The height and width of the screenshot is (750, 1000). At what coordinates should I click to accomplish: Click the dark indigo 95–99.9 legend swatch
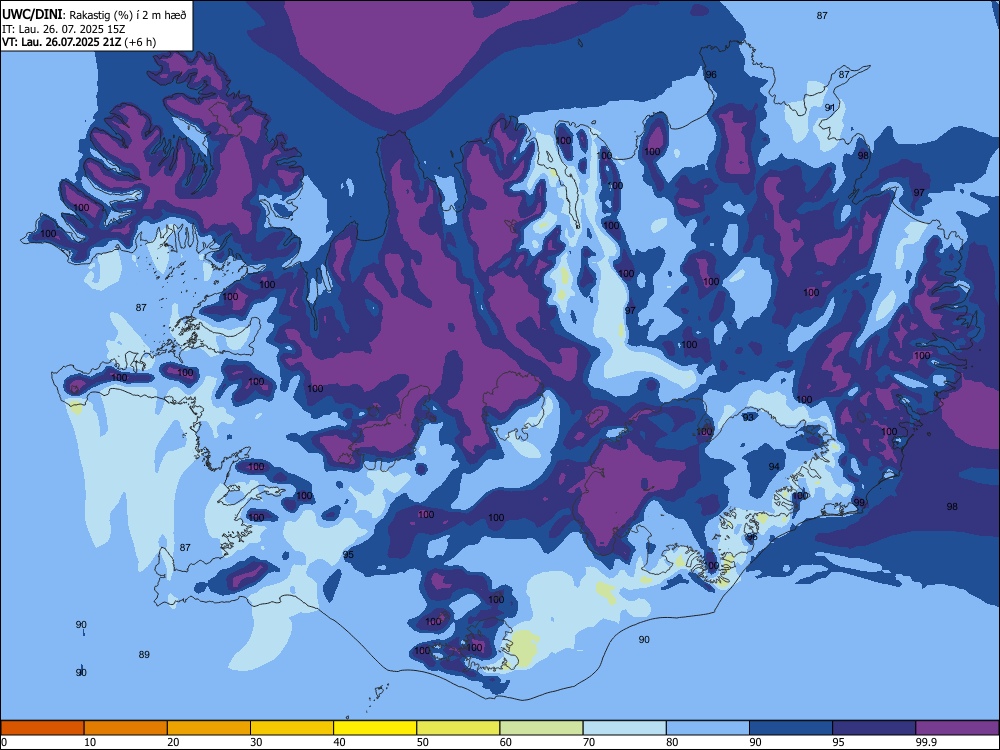point(874,728)
